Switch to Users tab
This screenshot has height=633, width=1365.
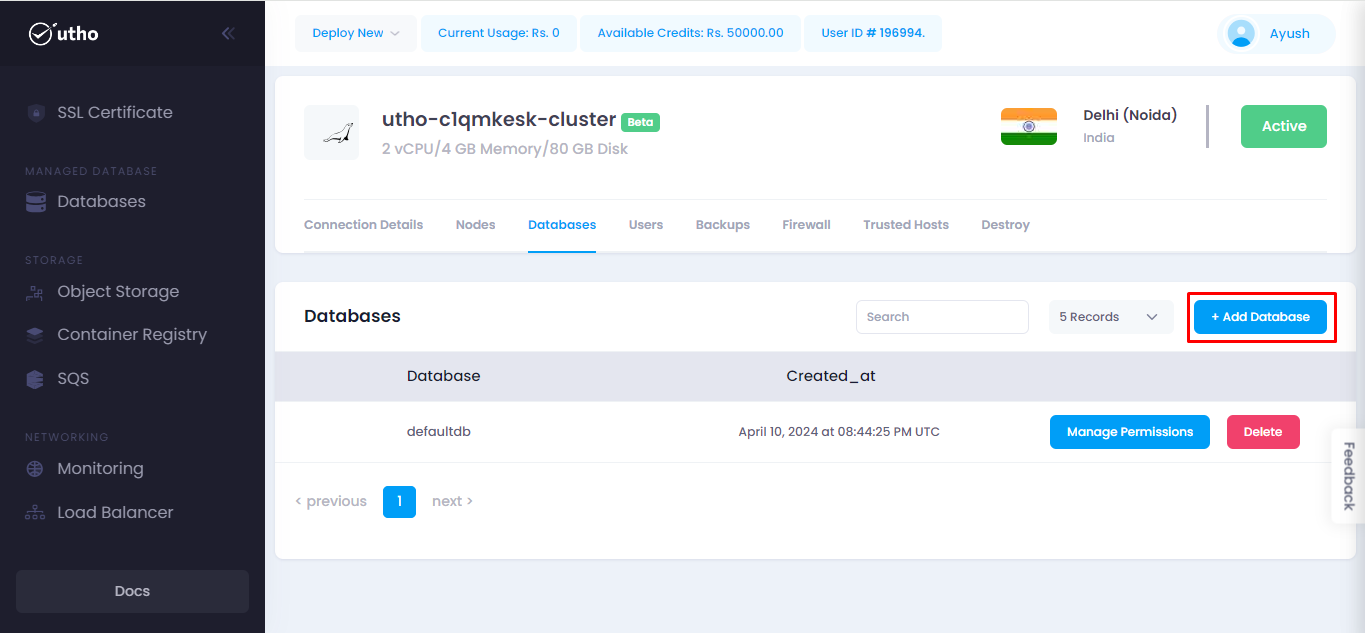point(646,225)
